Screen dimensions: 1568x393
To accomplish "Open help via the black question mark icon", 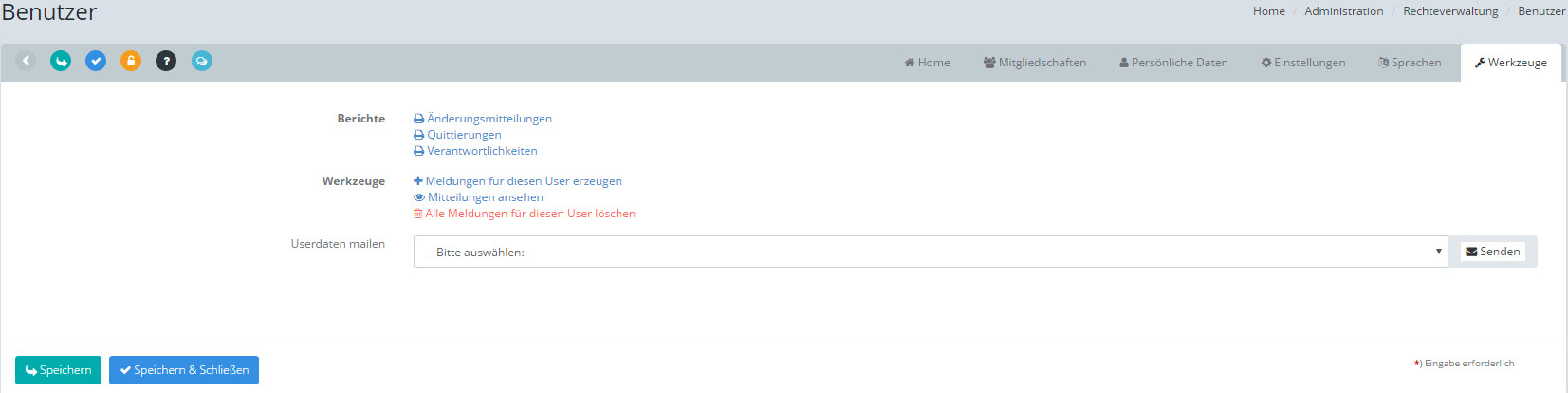I will [166, 61].
